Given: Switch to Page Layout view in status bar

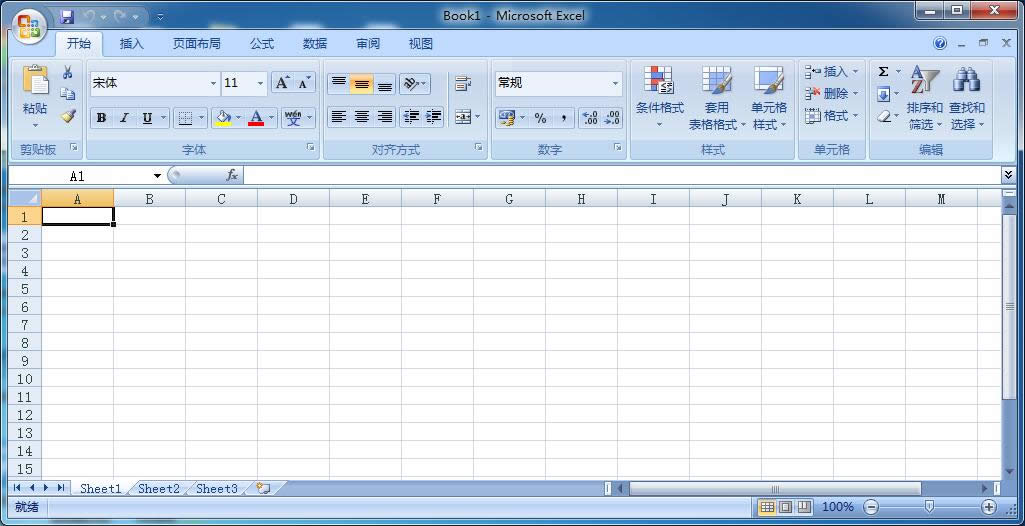Looking at the screenshot, I should [x=786, y=507].
